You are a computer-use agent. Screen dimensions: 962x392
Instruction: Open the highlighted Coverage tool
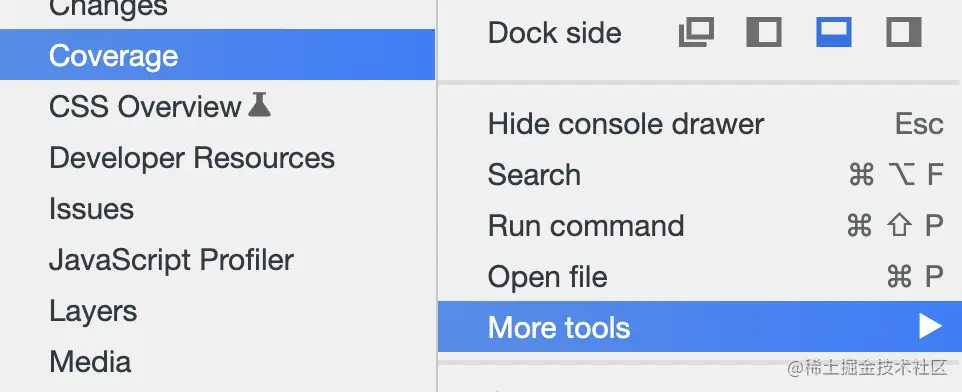pos(217,55)
